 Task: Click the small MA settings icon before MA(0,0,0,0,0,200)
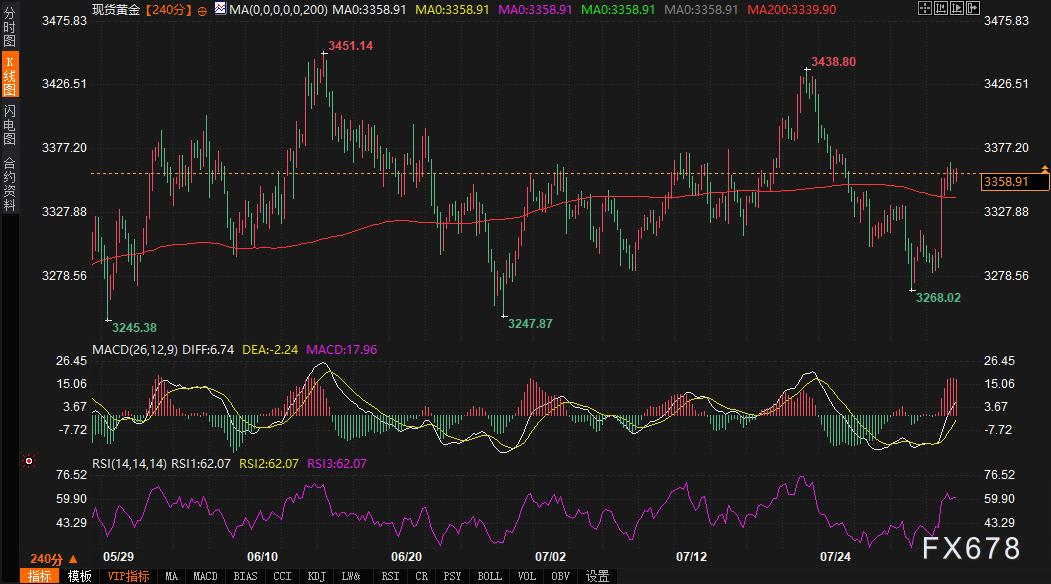click(x=220, y=9)
